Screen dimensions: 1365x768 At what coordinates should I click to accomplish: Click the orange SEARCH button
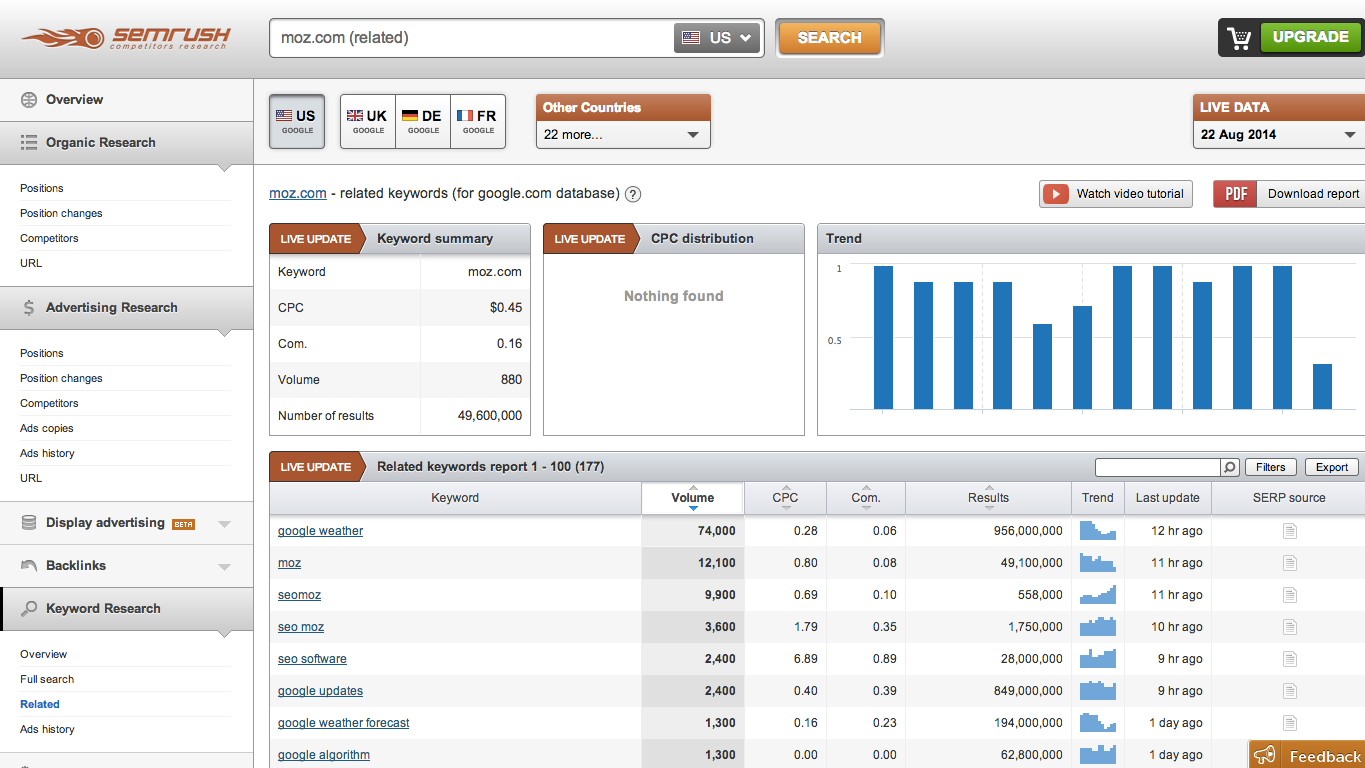(829, 38)
